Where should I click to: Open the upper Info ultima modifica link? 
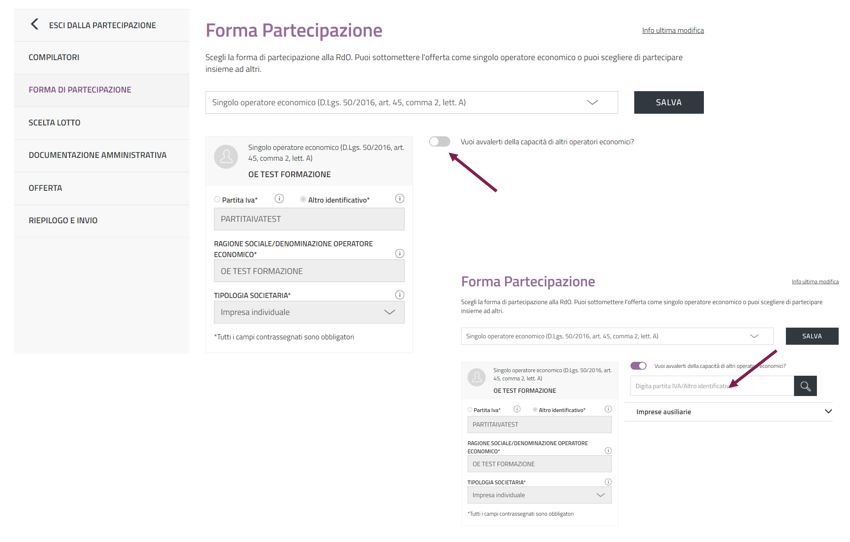click(672, 30)
